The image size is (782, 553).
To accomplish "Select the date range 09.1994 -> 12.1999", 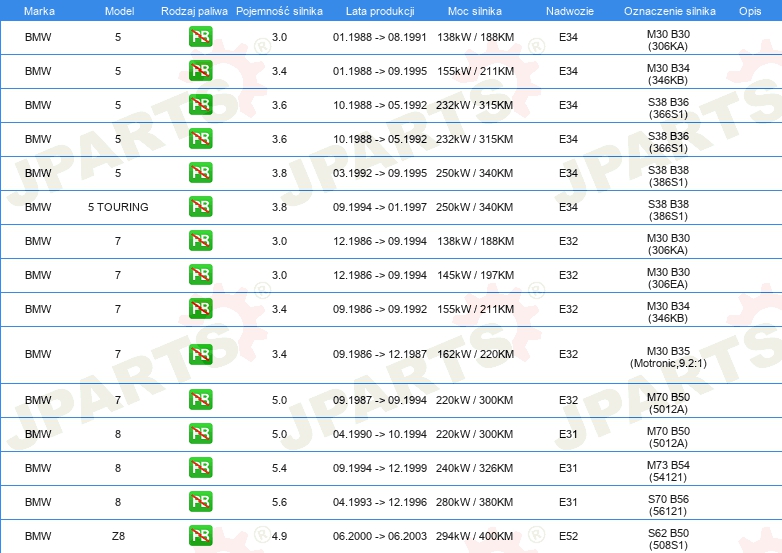I will (x=380, y=468).
